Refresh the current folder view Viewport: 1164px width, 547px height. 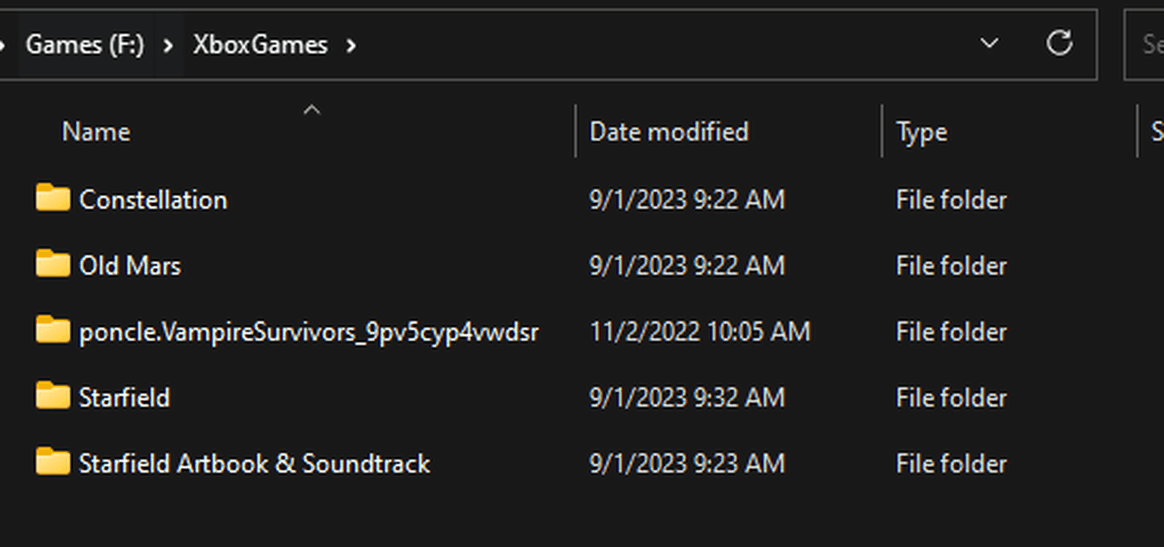pyautogui.click(x=1059, y=44)
